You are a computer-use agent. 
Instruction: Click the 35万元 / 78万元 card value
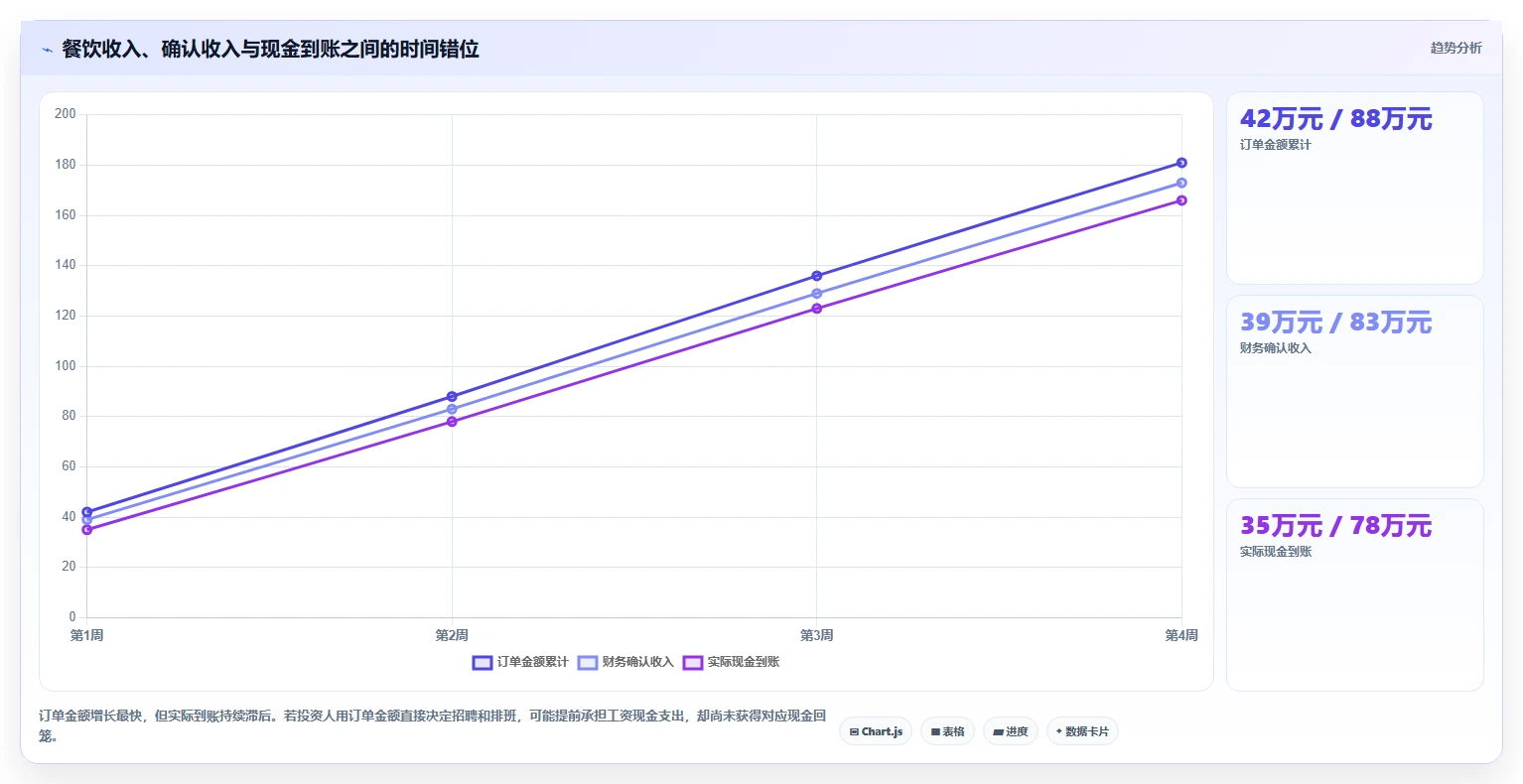point(1335,526)
